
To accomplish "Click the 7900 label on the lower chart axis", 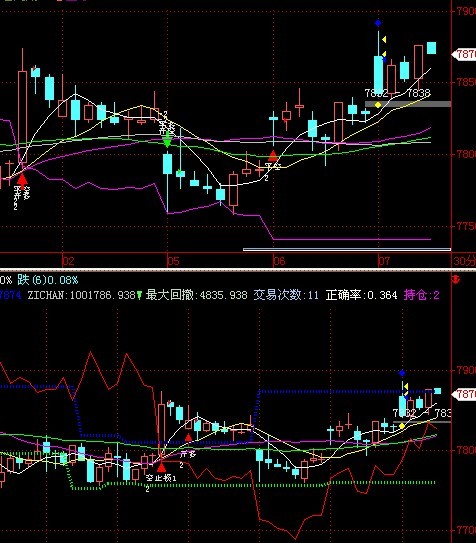I will [466, 370].
